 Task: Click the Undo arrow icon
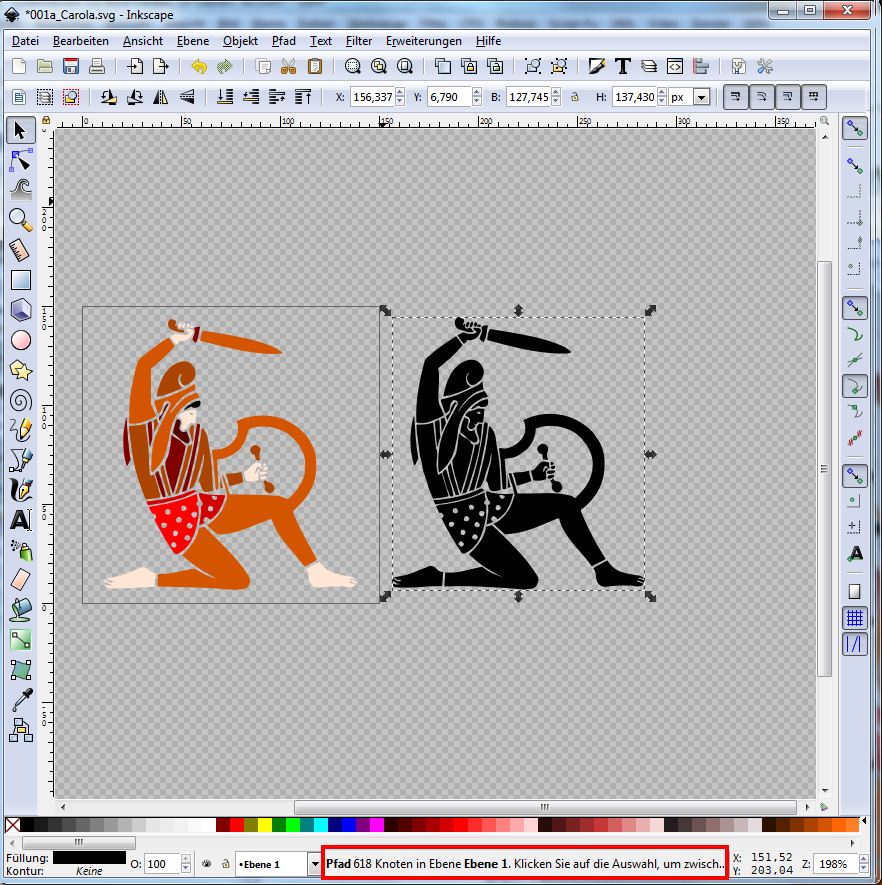pos(198,67)
